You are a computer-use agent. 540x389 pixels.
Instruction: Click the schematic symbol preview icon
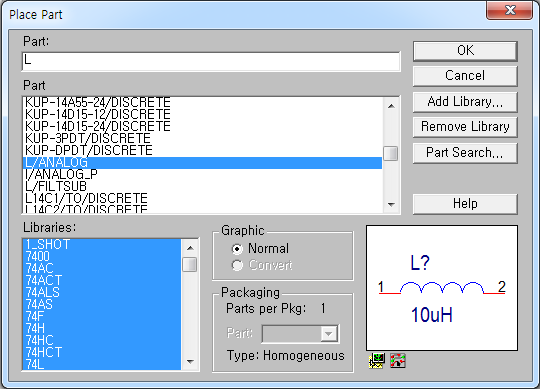pos(376,361)
